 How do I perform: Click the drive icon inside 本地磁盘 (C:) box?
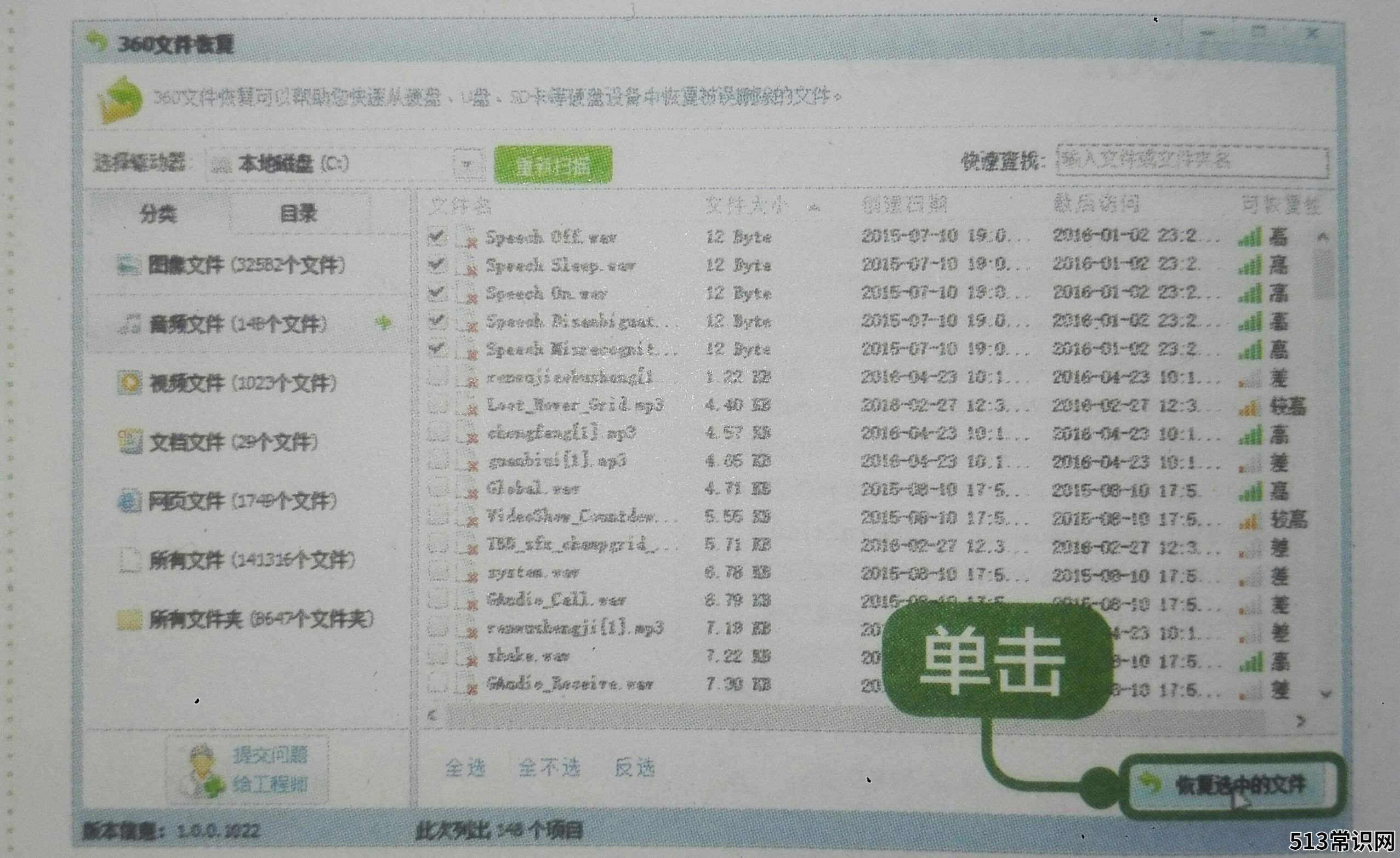click(221, 165)
